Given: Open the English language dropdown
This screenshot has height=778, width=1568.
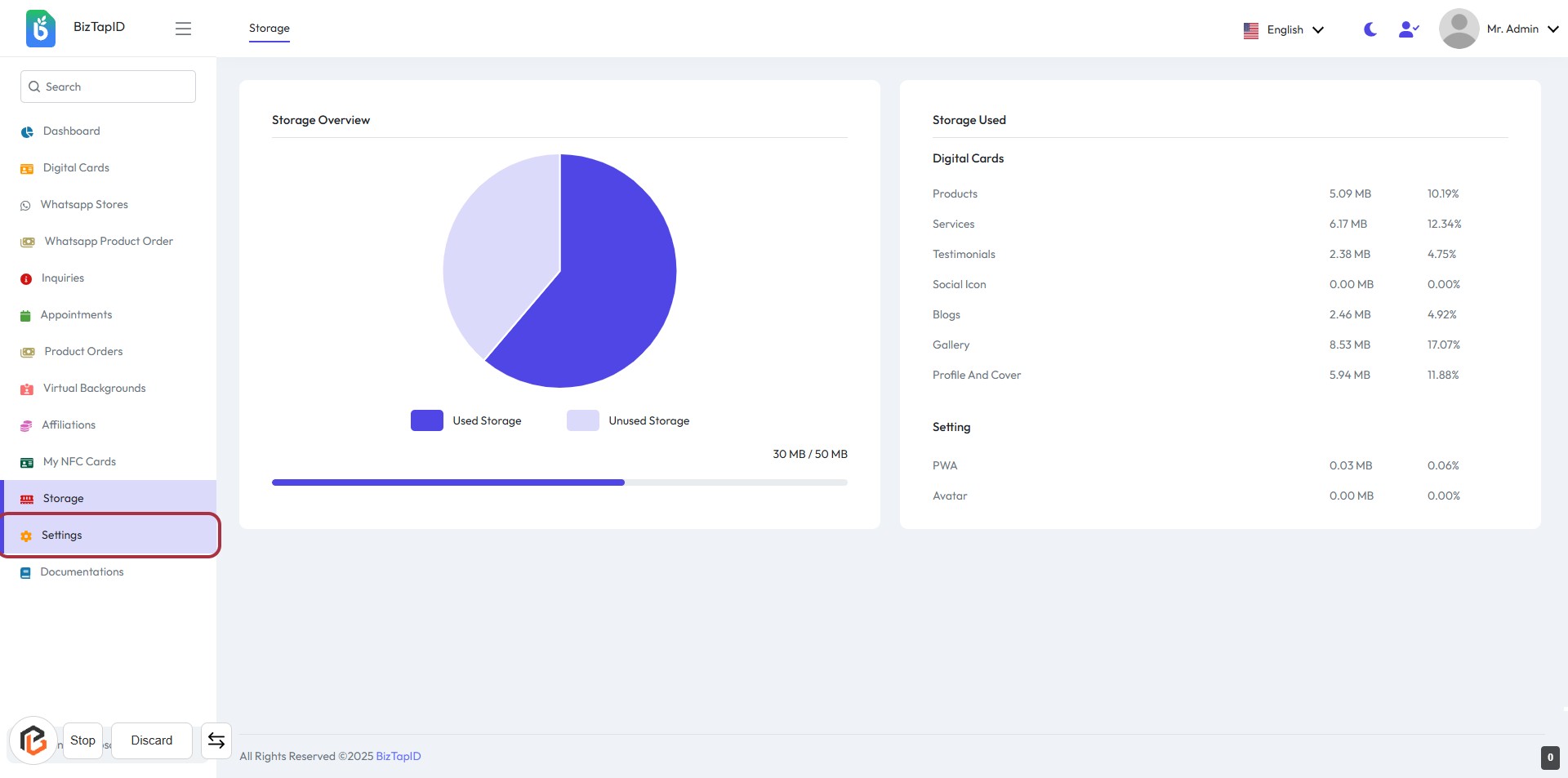Looking at the screenshot, I should click(x=1284, y=29).
